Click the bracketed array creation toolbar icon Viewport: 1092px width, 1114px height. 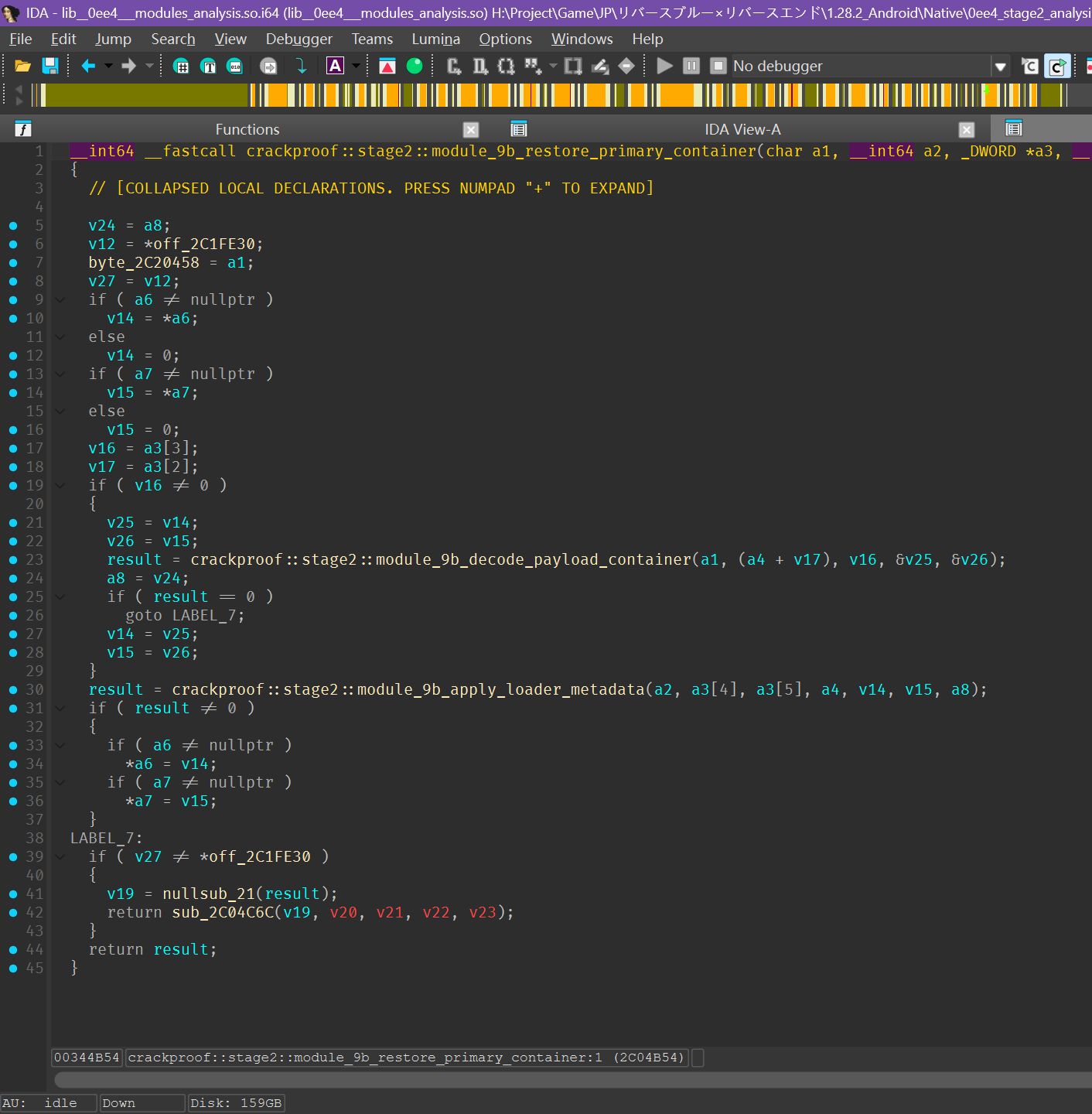click(x=507, y=67)
